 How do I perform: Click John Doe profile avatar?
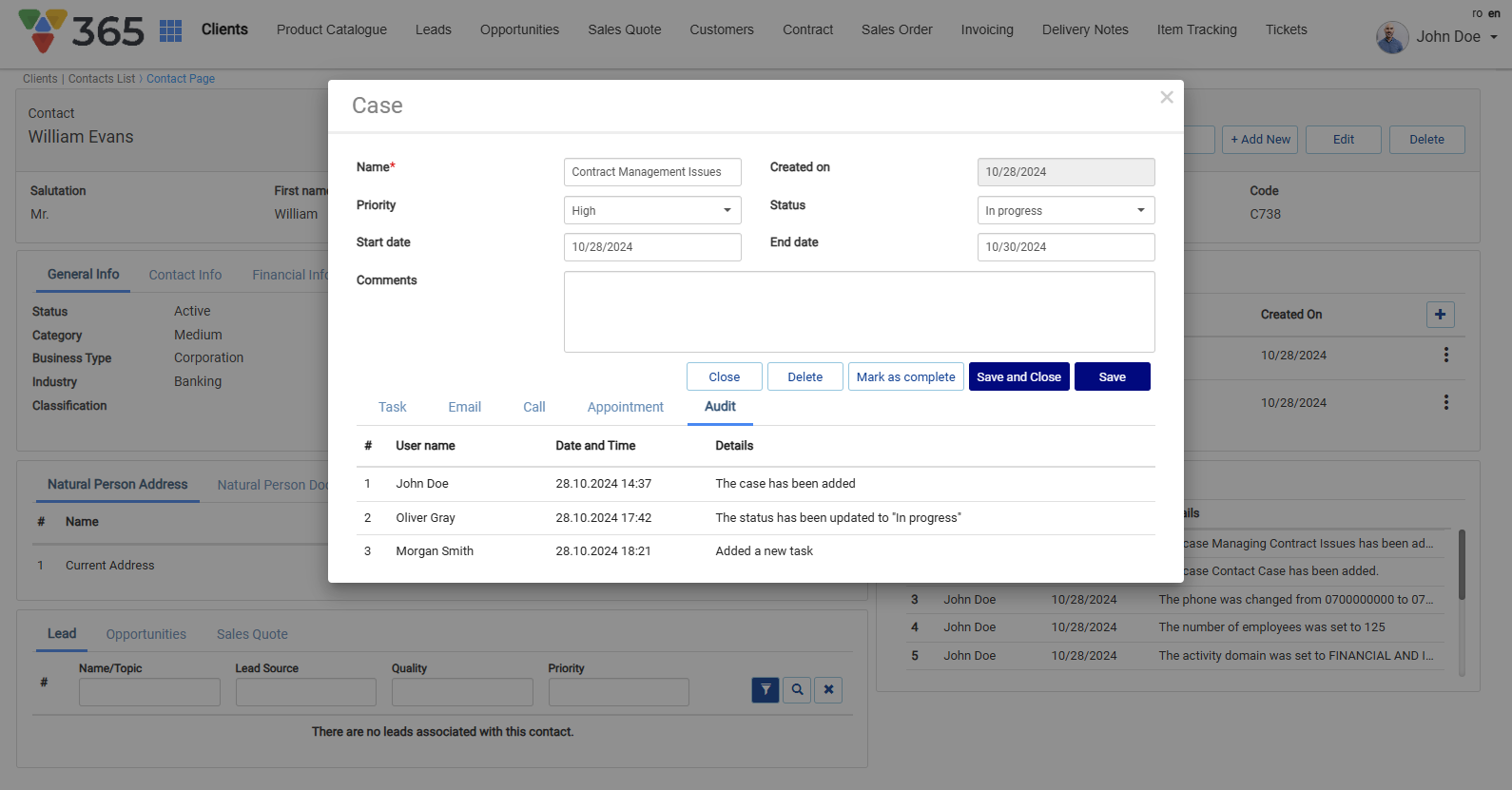(1391, 37)
